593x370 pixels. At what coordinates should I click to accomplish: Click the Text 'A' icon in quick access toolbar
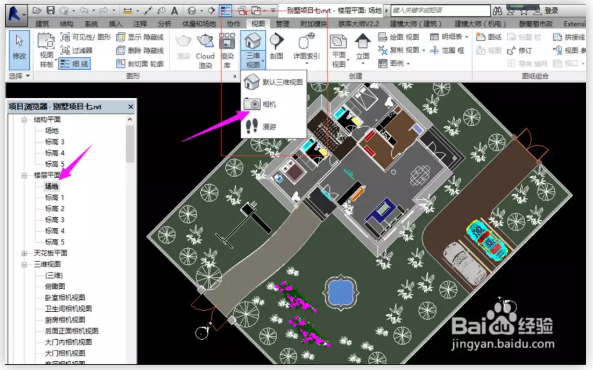[x=174, y=11]
